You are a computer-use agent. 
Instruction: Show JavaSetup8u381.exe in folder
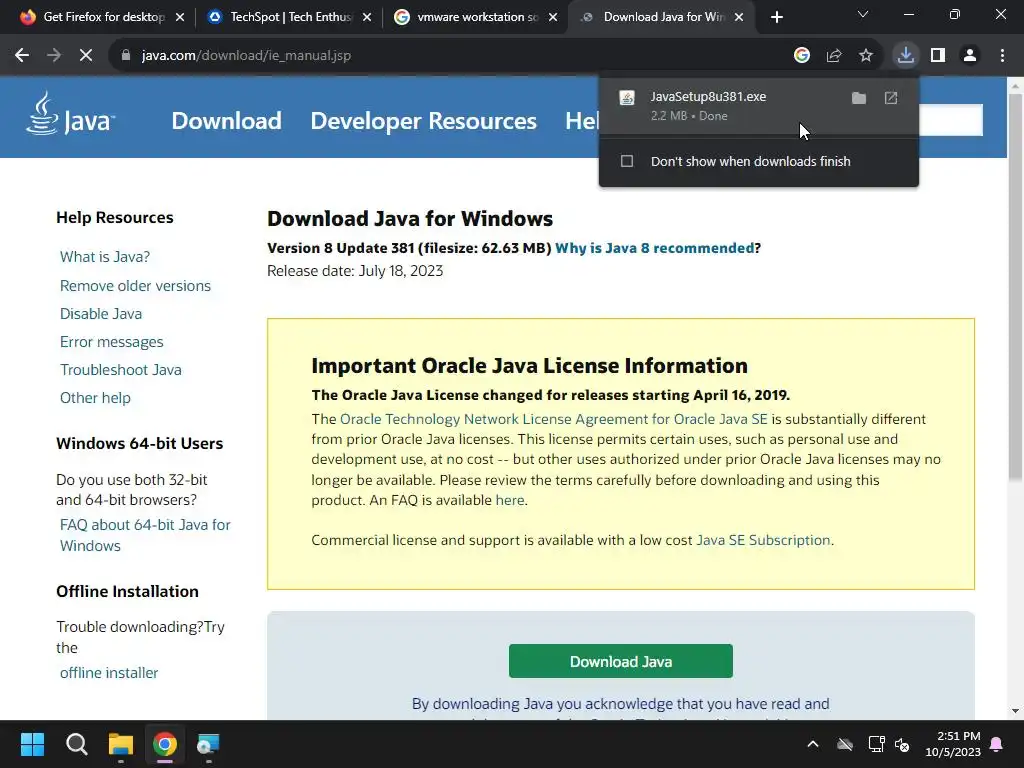tap(859, 98)
